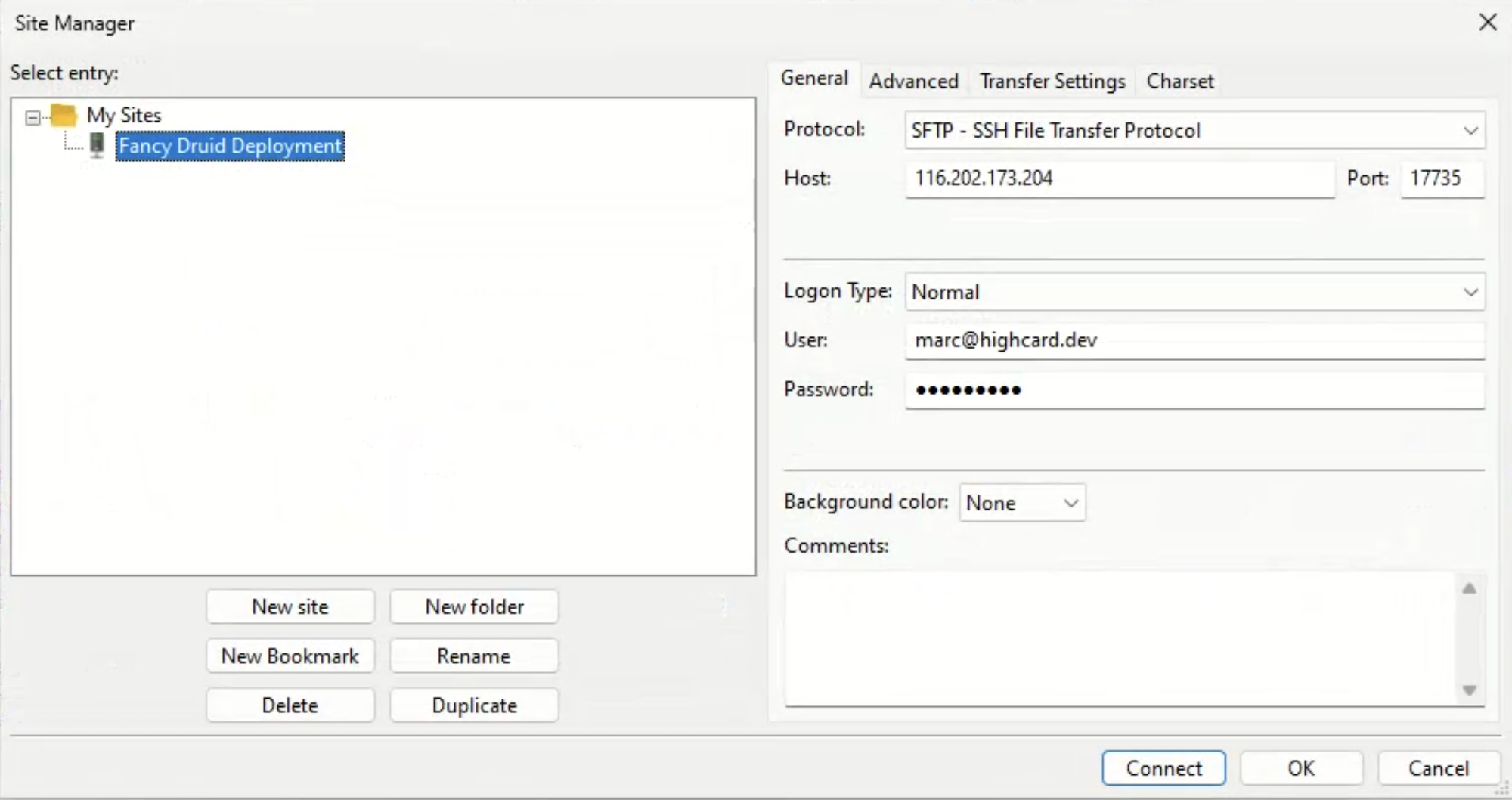Open the Transfer Settings tab

(1052, 81)
